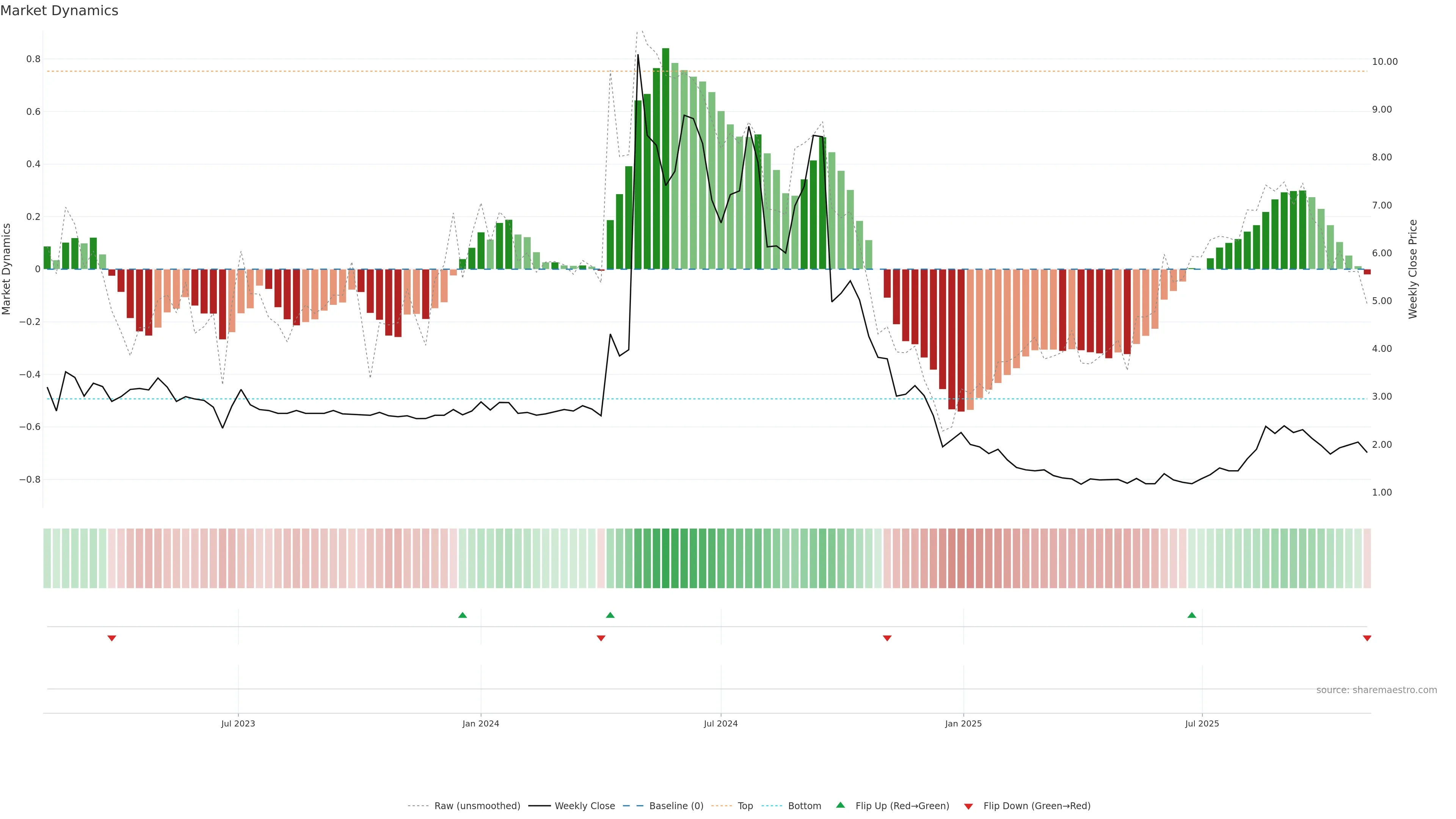Viewport: 1456px width, 819px height.
Task: Click the Weekly Close Price axis title
Action: (x=1412, y=269)
